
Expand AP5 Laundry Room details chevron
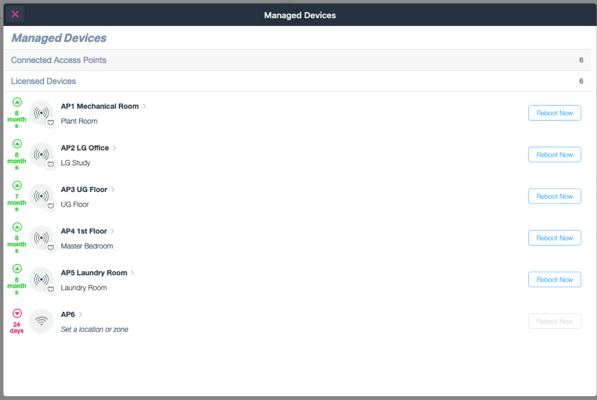(132, 273)
